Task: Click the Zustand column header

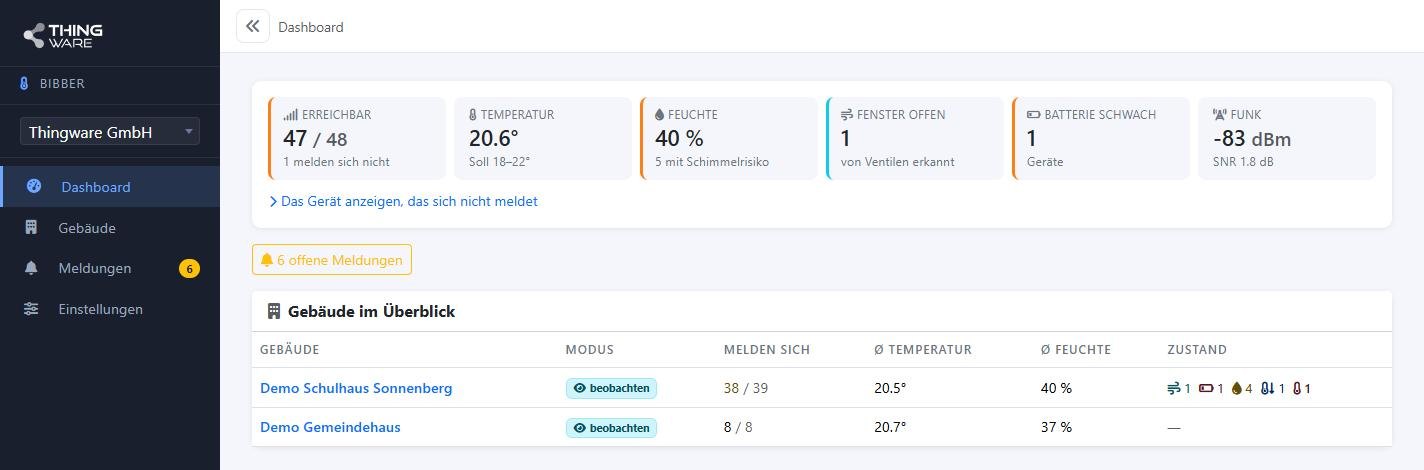Action: point(1197,350)
